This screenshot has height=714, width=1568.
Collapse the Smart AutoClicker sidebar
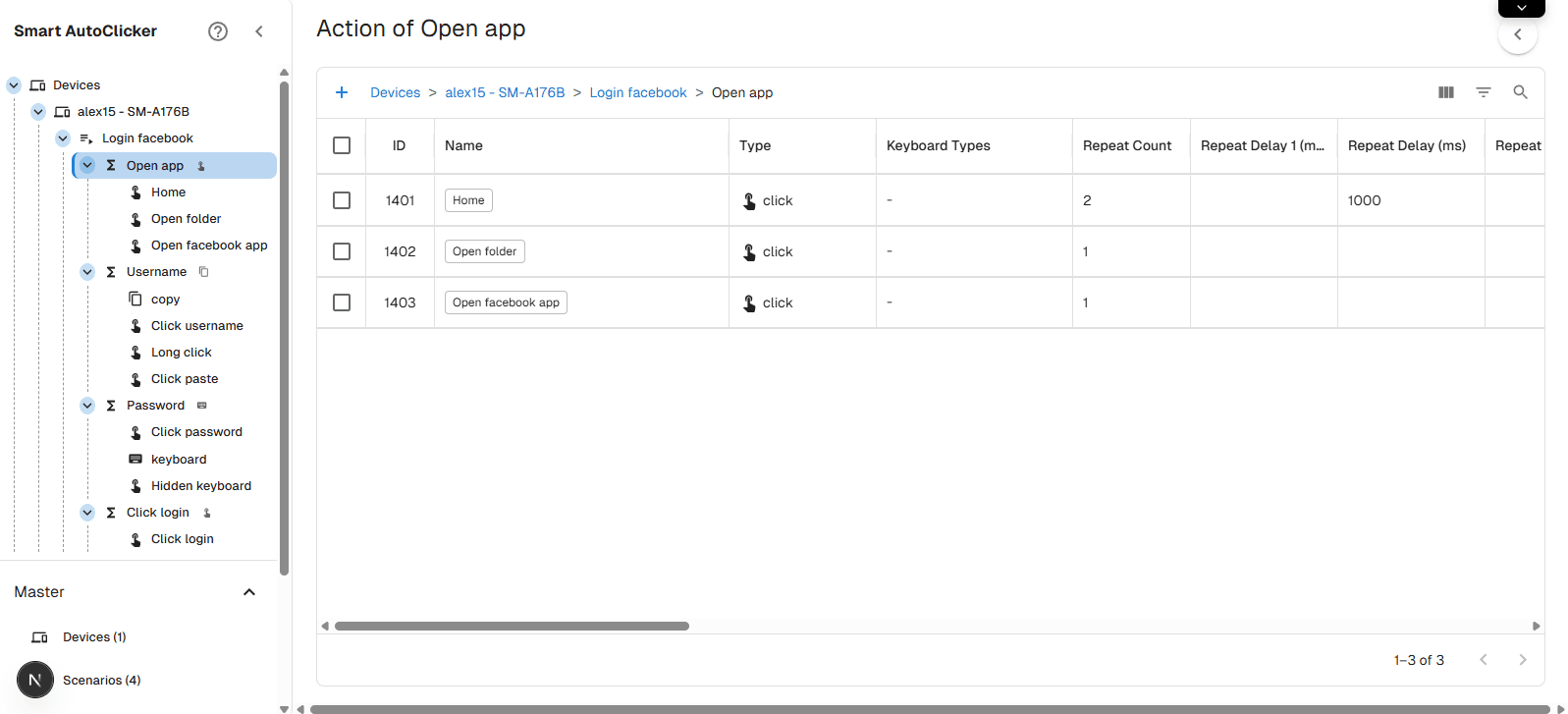(259, 31)
